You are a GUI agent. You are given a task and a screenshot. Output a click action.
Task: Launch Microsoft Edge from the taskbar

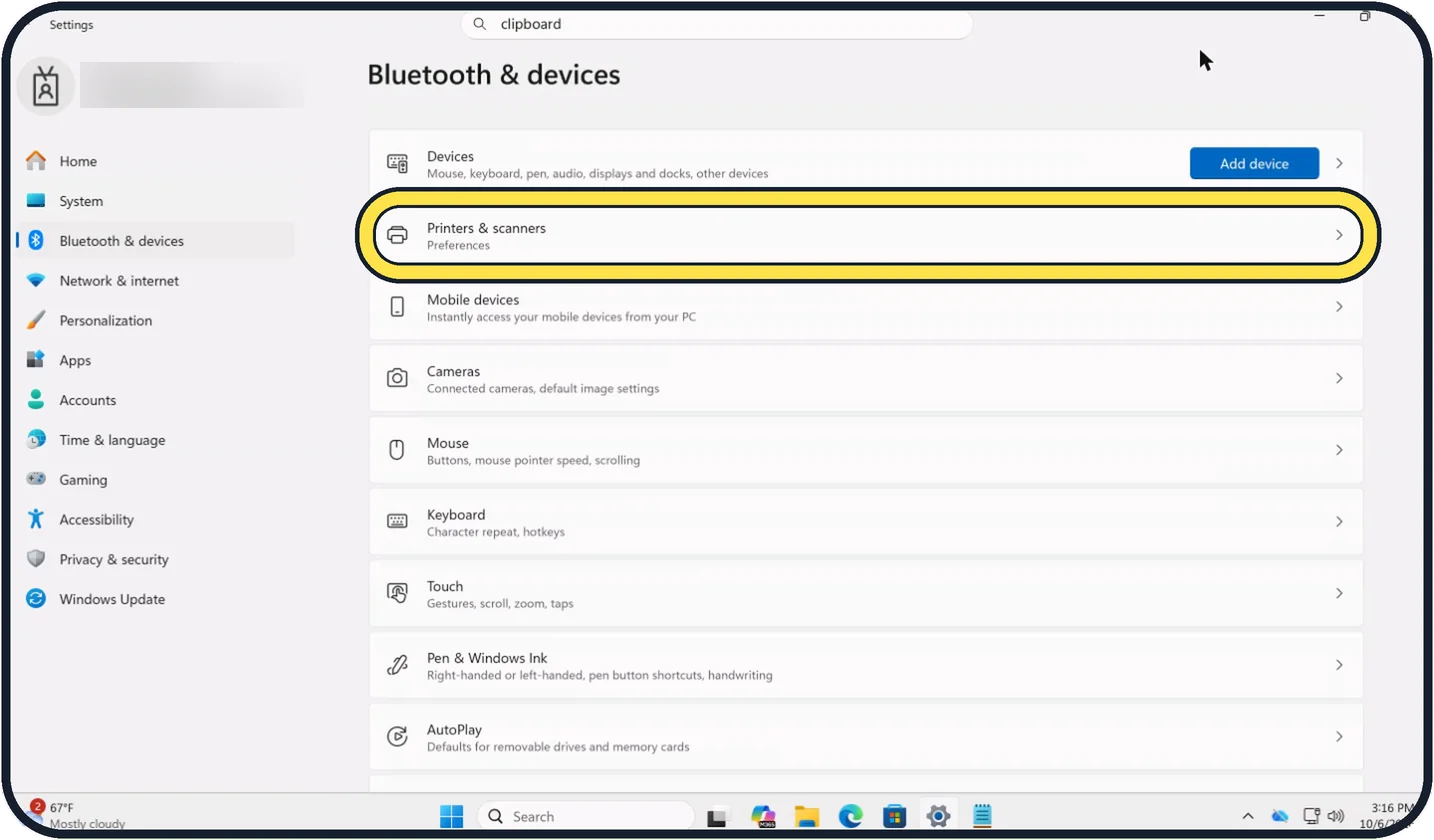pos(851,817)
